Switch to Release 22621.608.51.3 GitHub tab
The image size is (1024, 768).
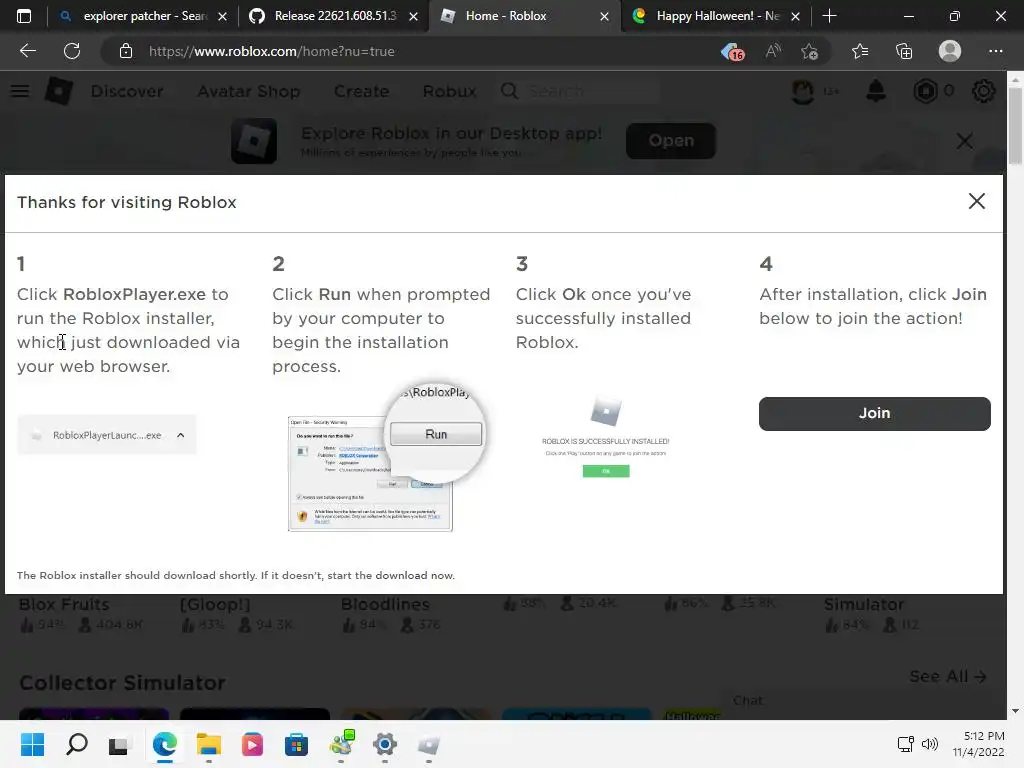tap(335, 16)
